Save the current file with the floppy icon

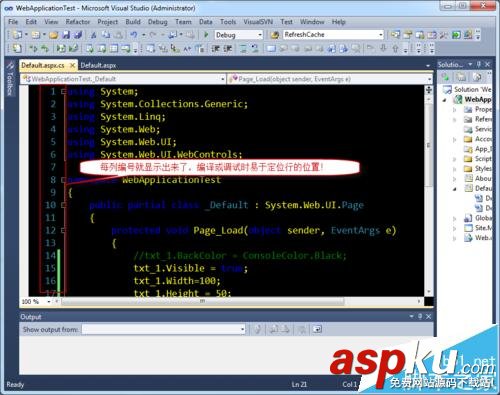click(66, 35)
